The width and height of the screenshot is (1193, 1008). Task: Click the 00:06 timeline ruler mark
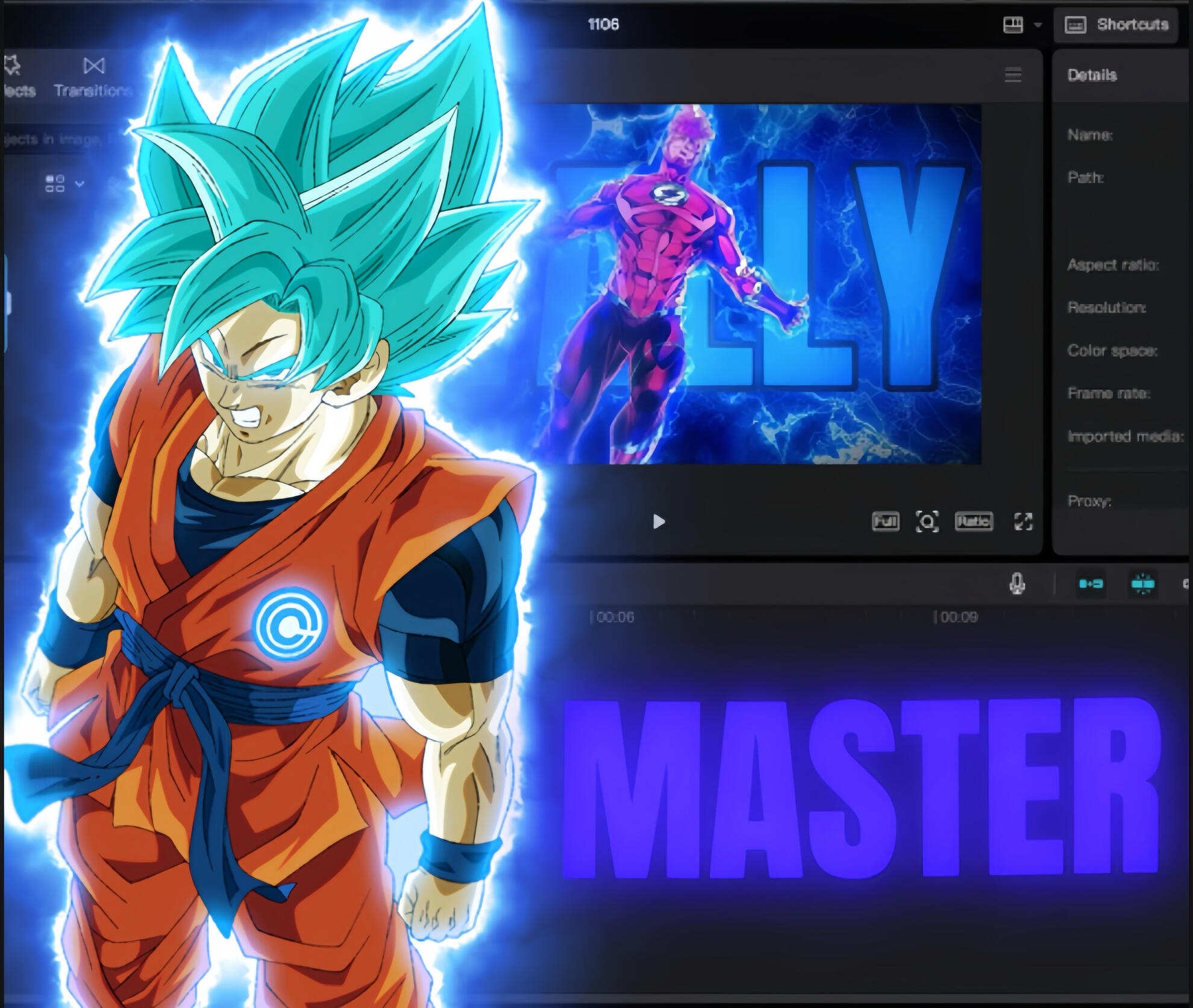pos(612,617)
